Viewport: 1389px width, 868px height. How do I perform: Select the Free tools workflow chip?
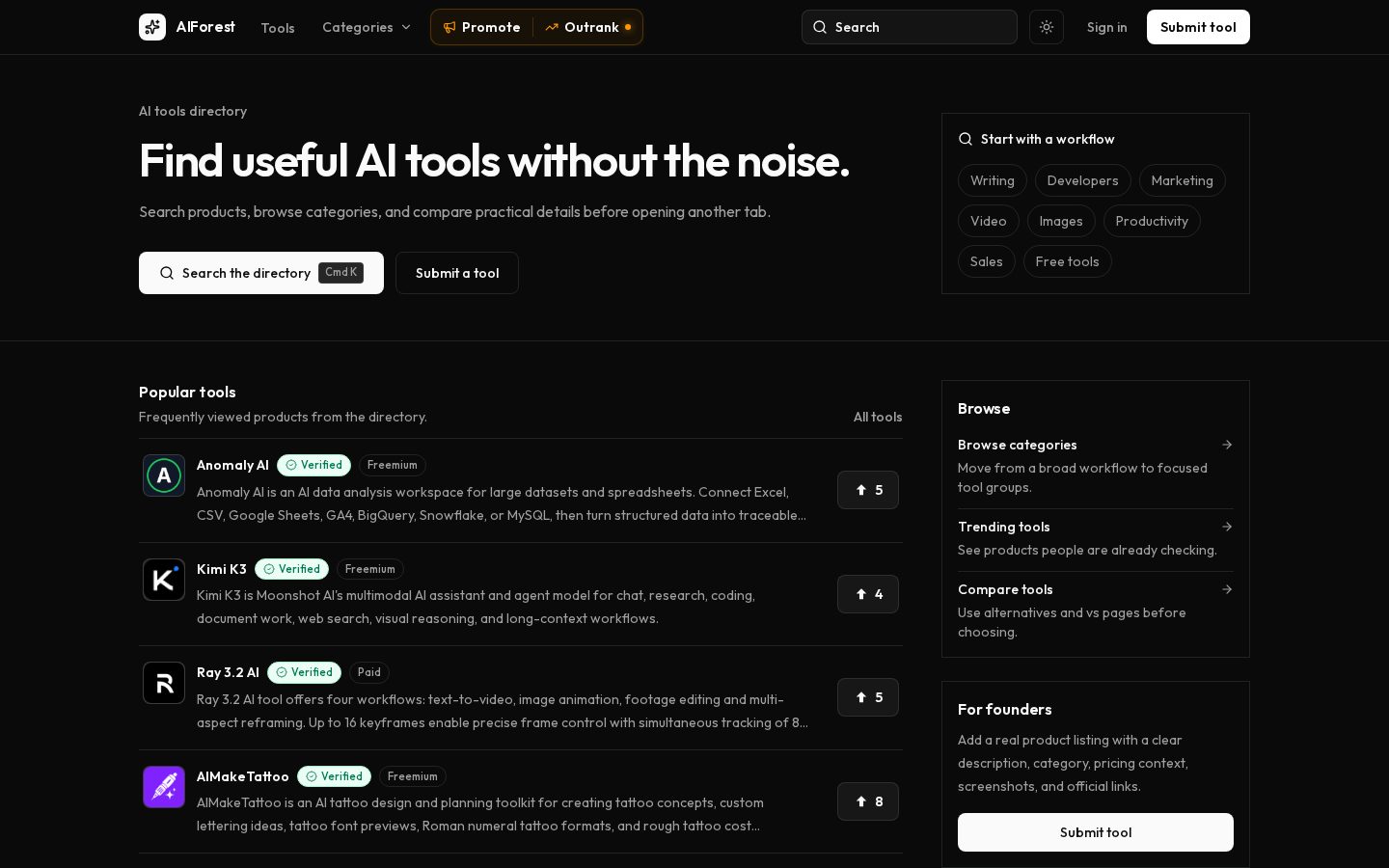(x=1068, y=261)
